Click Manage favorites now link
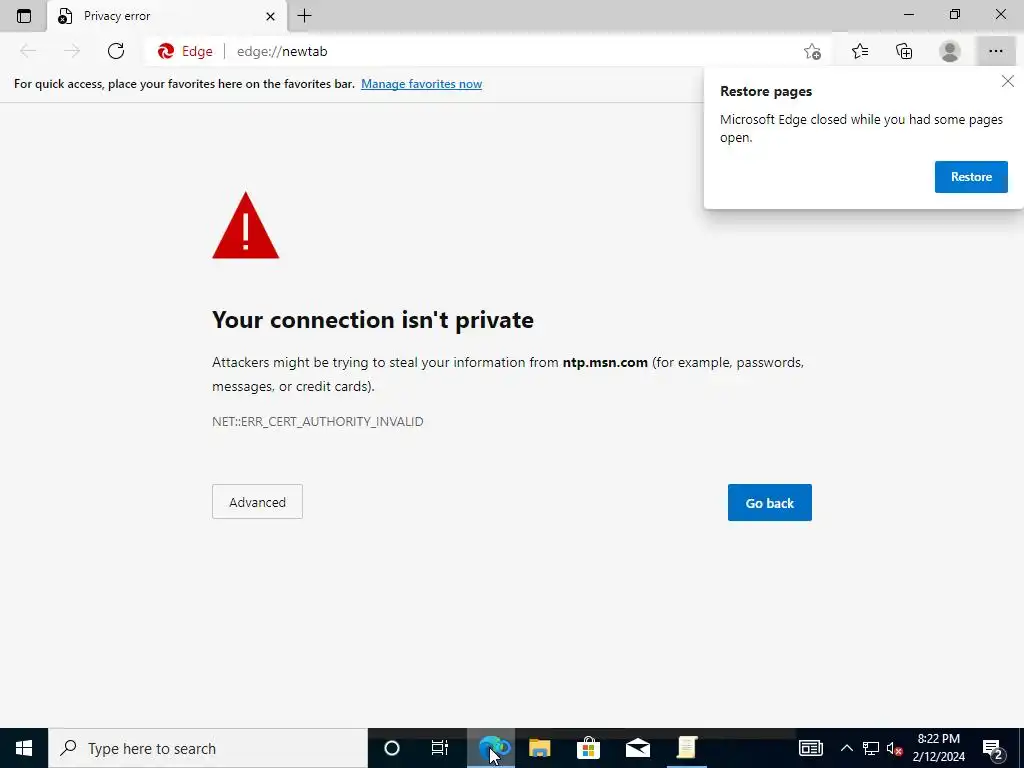1024x768 pixels. coord(421,84)
